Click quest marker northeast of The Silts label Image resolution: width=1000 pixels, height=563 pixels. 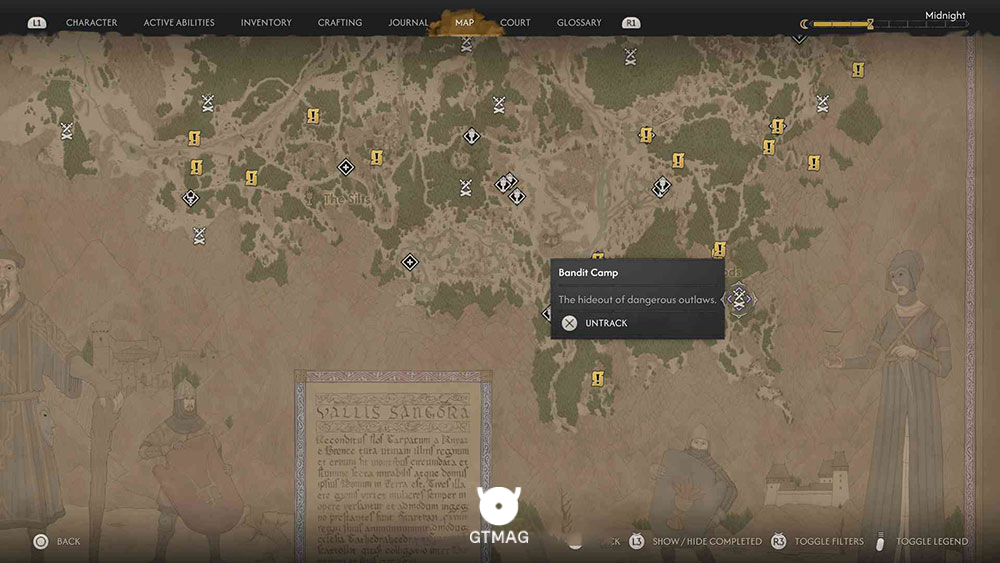pos(376,157)
